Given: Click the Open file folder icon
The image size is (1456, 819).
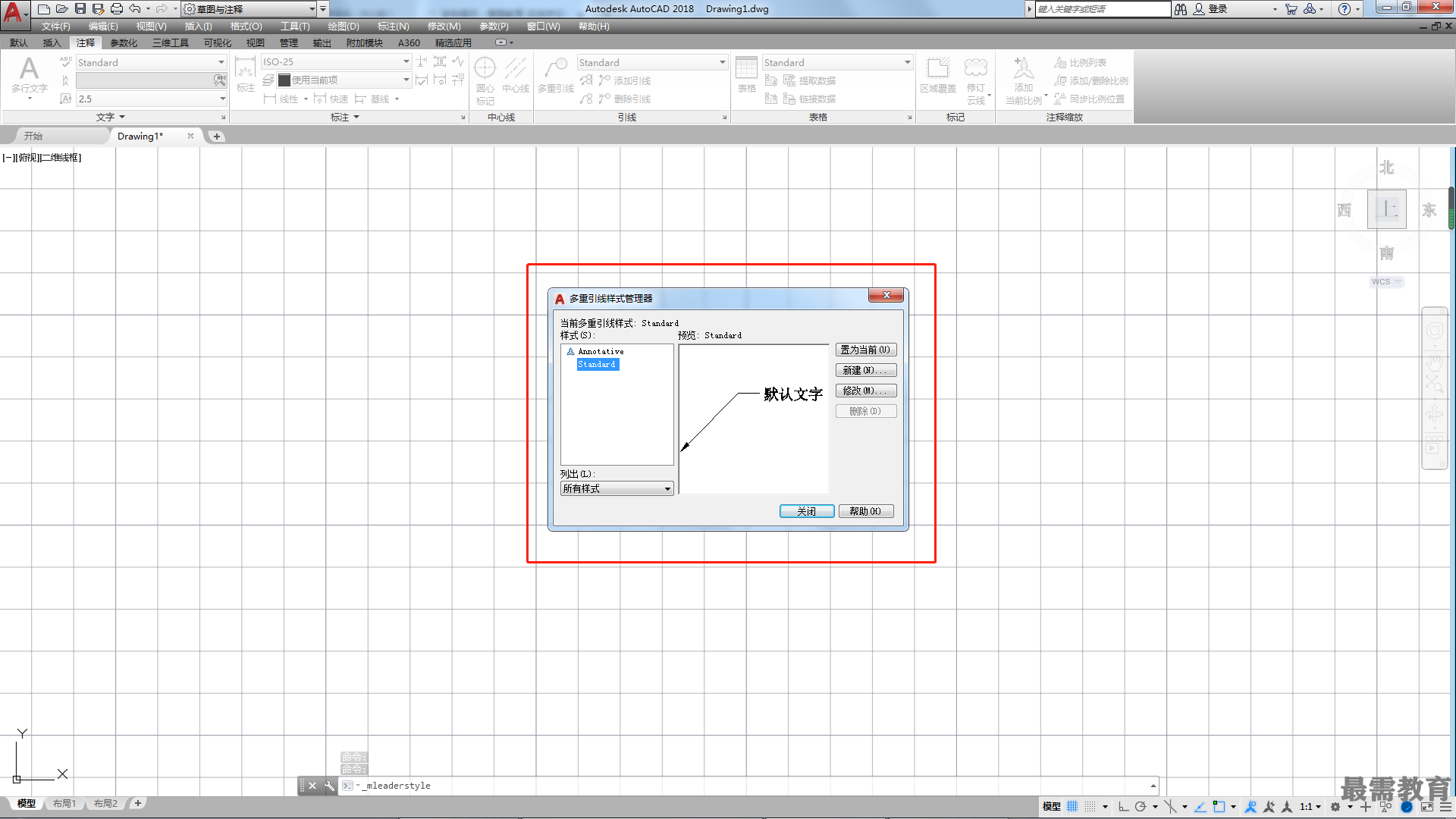Looking at the screenshot, I should coord(62,9).
